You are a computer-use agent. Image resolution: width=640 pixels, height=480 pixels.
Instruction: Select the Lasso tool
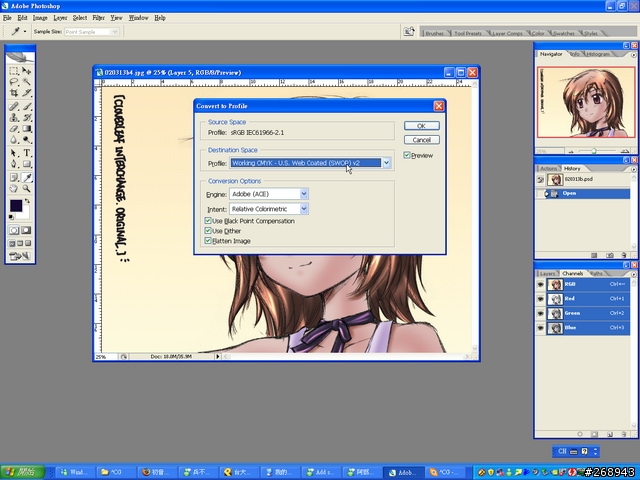coord(14,82)
